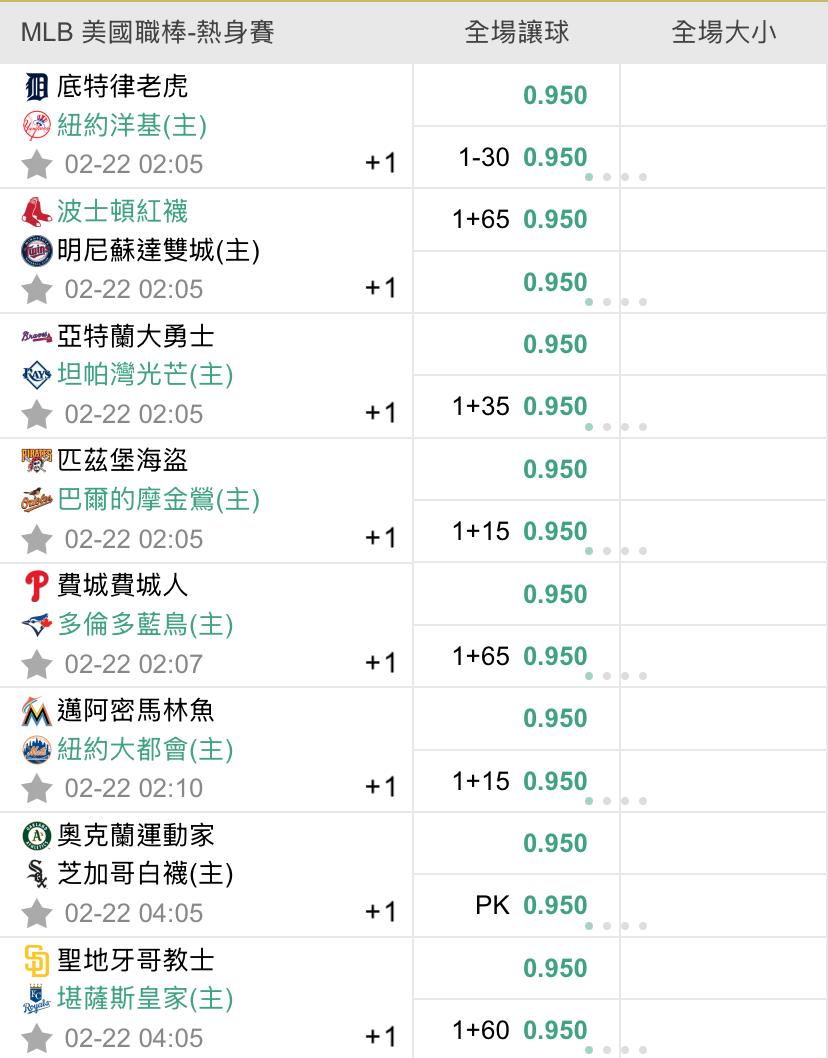The image size is (828, 1058).
Task: Click the Detroit Tigers team logo
Action: (36, 87)
